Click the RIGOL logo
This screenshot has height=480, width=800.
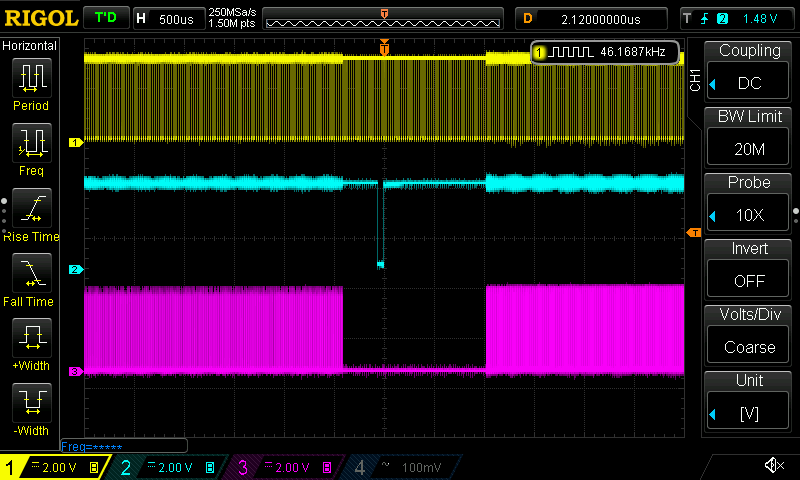(41, 19)
